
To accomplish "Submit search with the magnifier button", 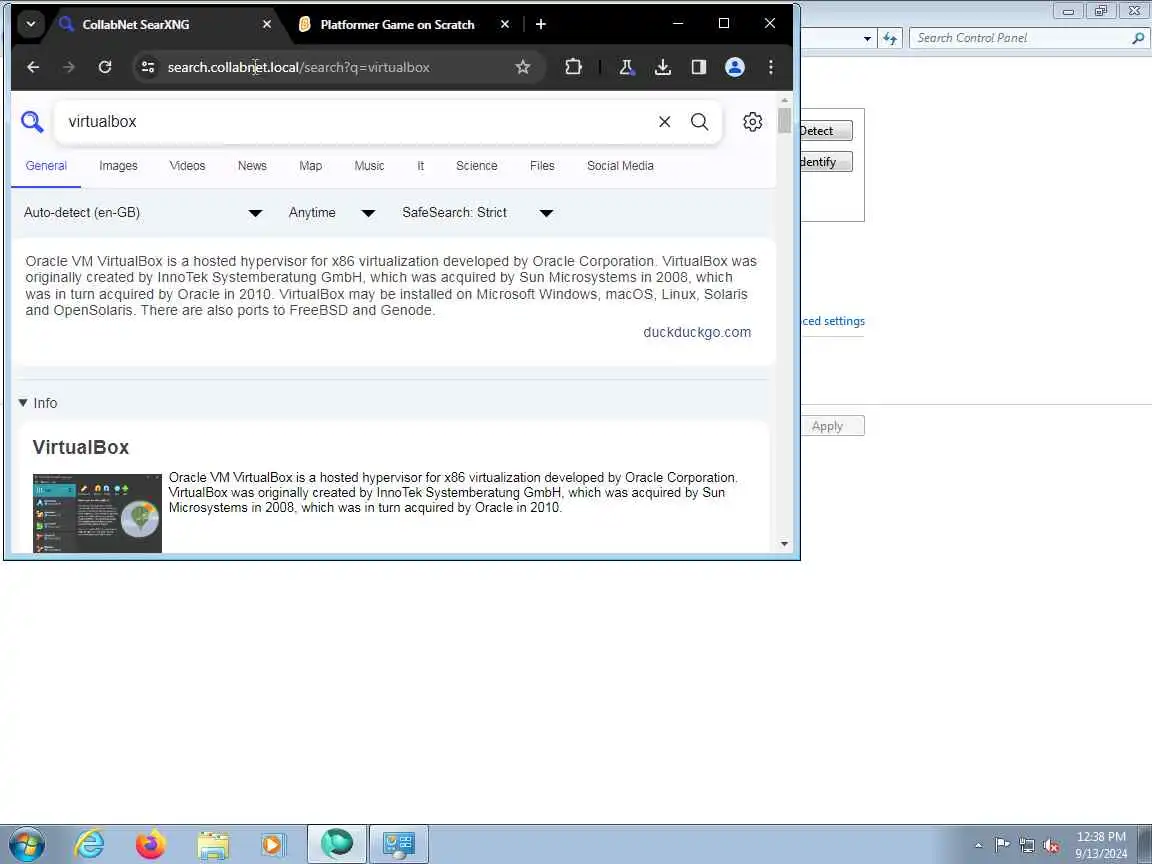I will (x=699, y=122).
